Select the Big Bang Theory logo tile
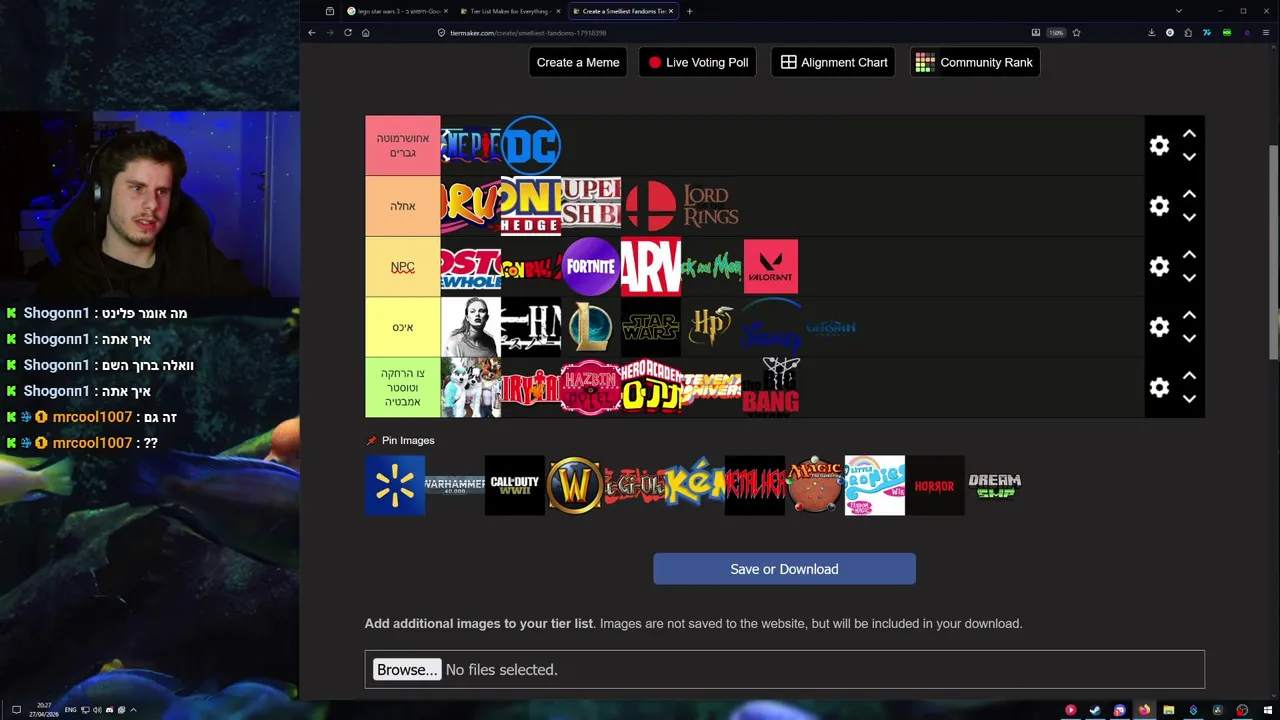The width and height of the screenshot is (1280, 720). coord(771,387)
